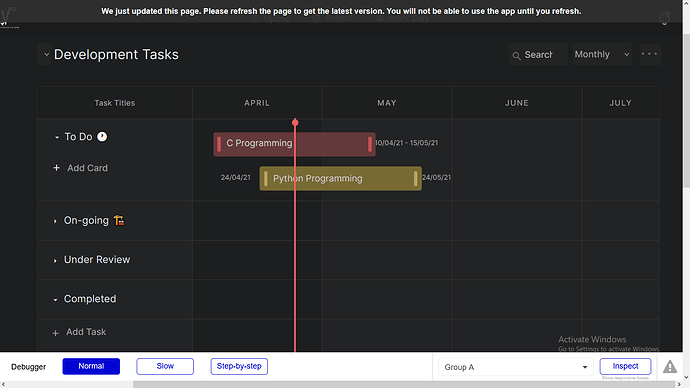Select Normal debugger speed mode
This screenshot has width=690, height=388.
click(91, 366)
